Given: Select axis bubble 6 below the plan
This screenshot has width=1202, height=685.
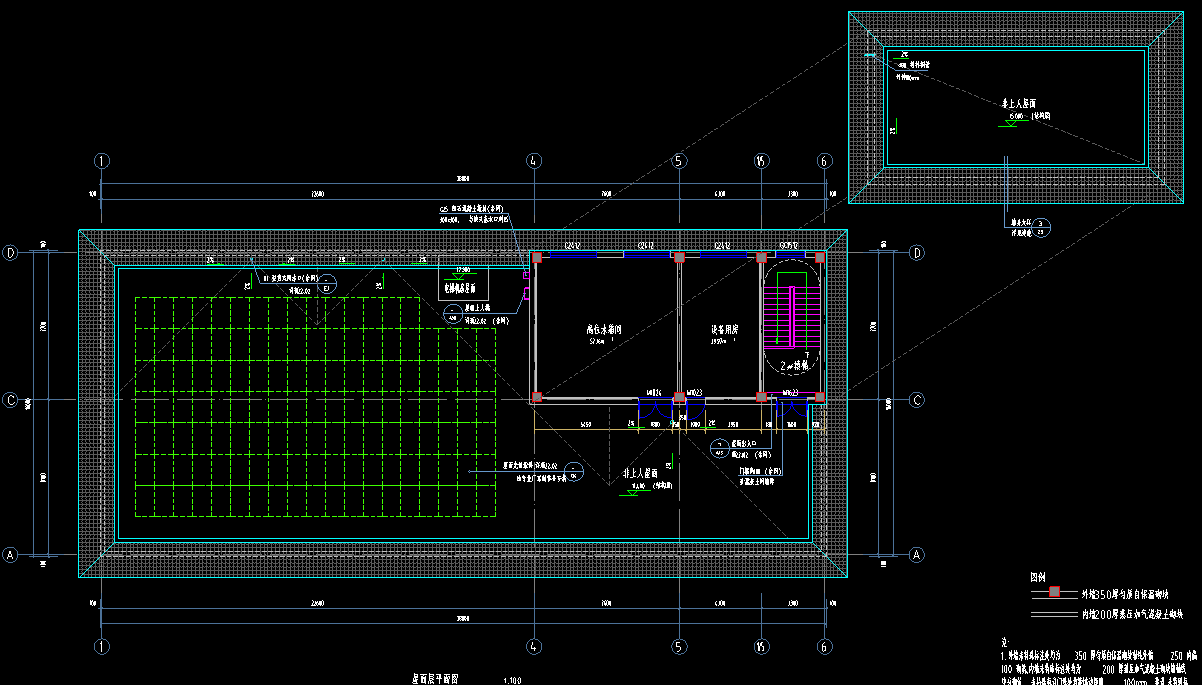Looking at the screenshot, I should [824, 646].
